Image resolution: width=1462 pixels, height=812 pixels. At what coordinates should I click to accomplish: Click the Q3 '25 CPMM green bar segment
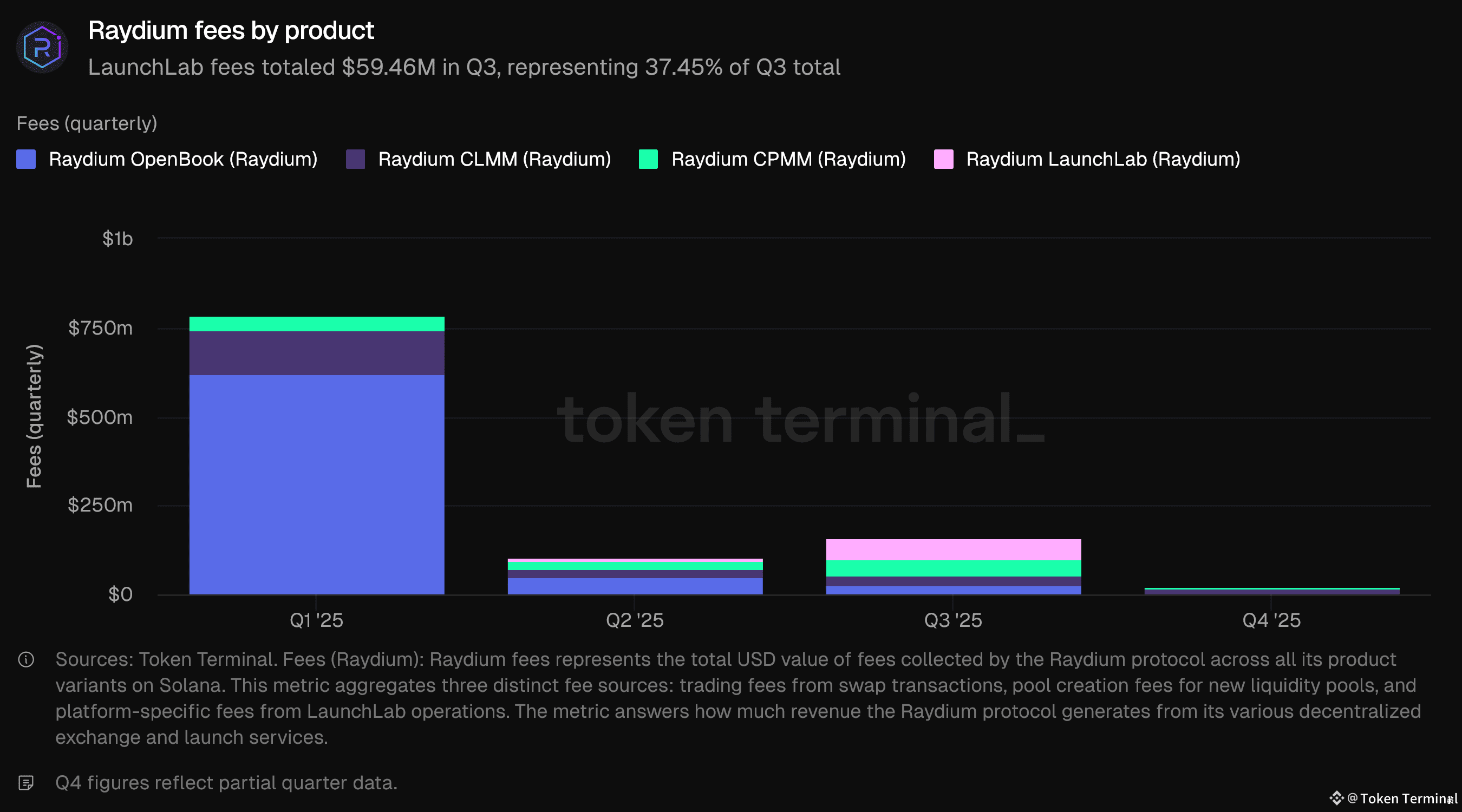[953, 568]
